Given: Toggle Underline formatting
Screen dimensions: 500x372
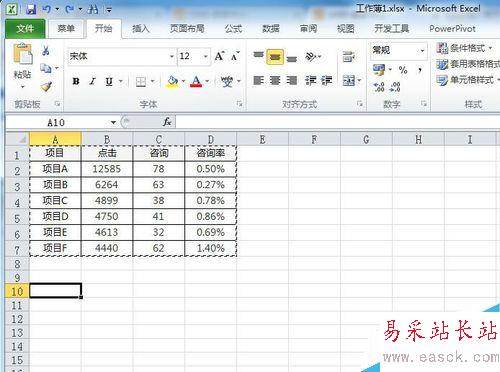Looking at the screenshot, I should coord(109,81).
